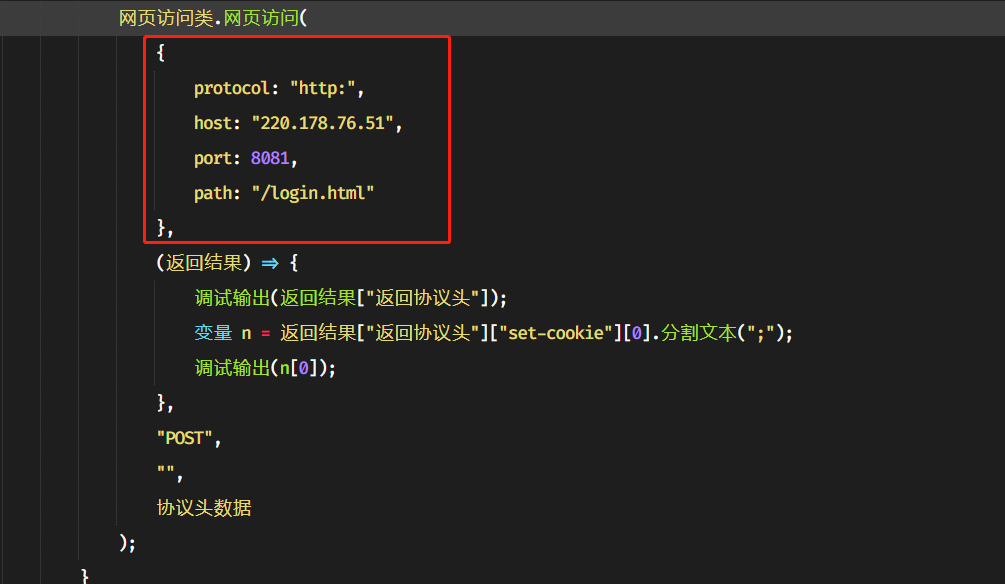Click the opening brace of the options object
Screen dimensions: 1005x584
pyautogui.click(x=161, y=53)
